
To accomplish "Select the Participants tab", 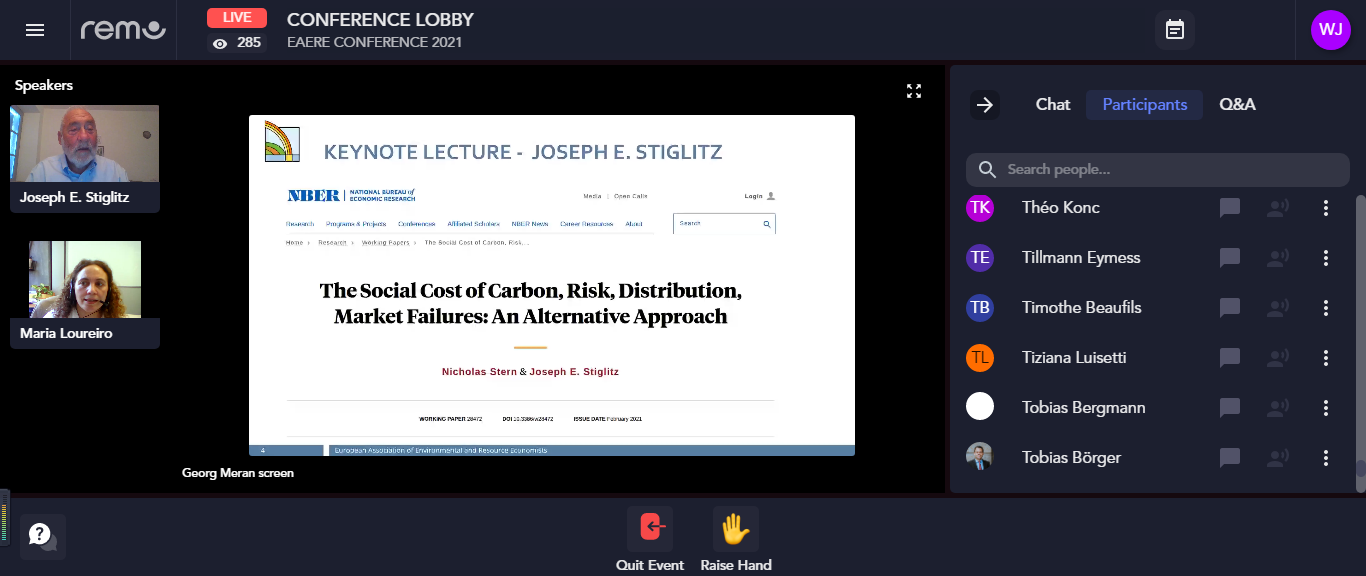I will [x=1144, y=105].
